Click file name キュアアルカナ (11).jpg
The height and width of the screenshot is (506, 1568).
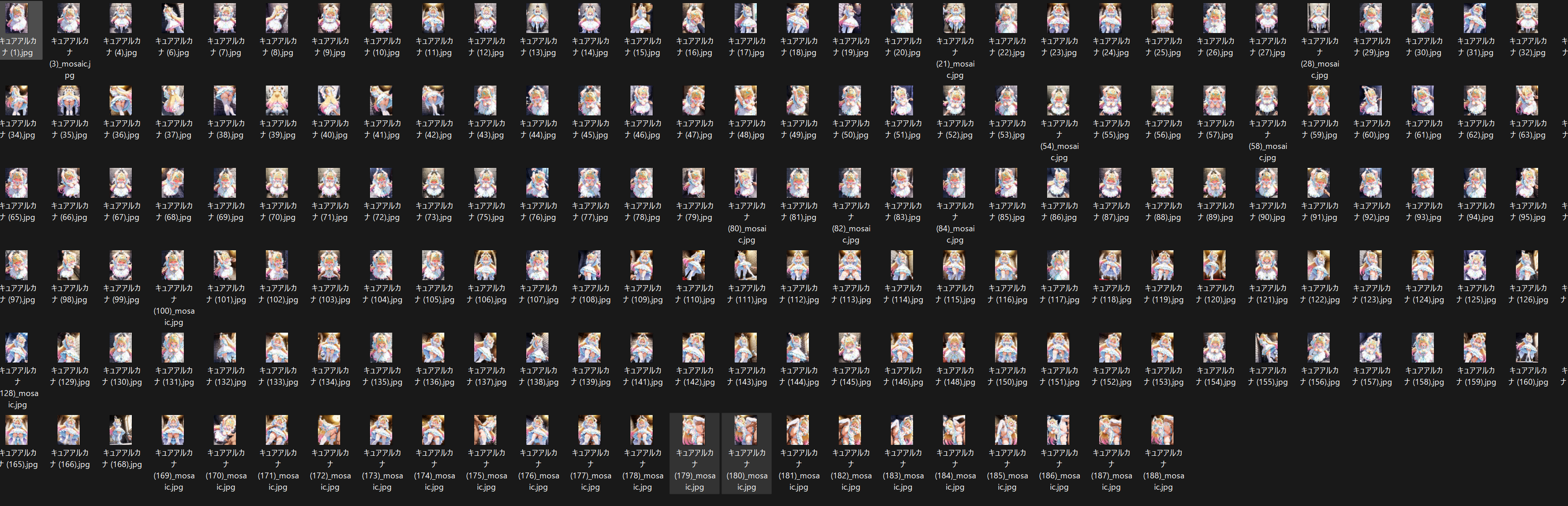(x=434, y=47)
